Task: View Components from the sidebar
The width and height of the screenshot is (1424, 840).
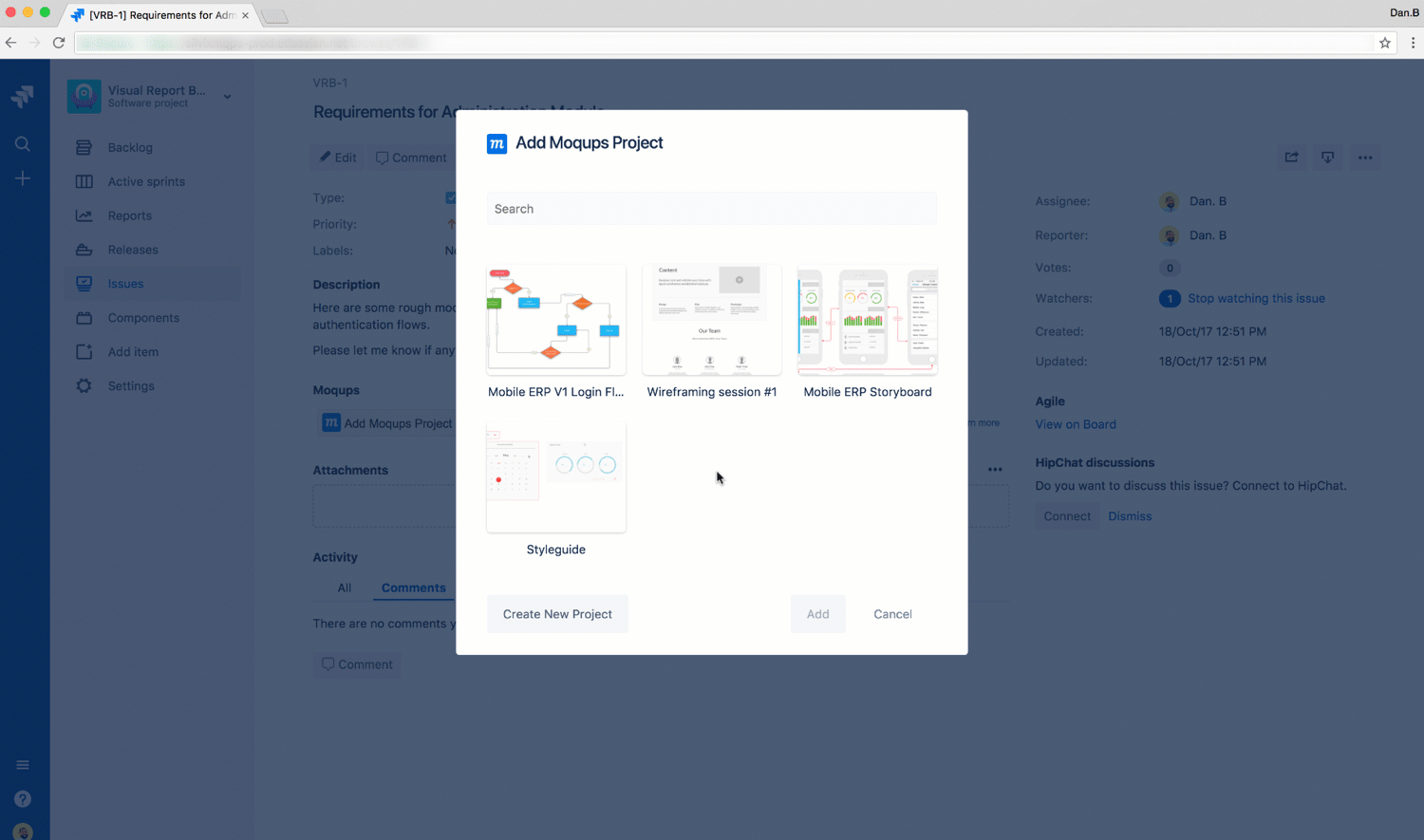Action: 144,318
